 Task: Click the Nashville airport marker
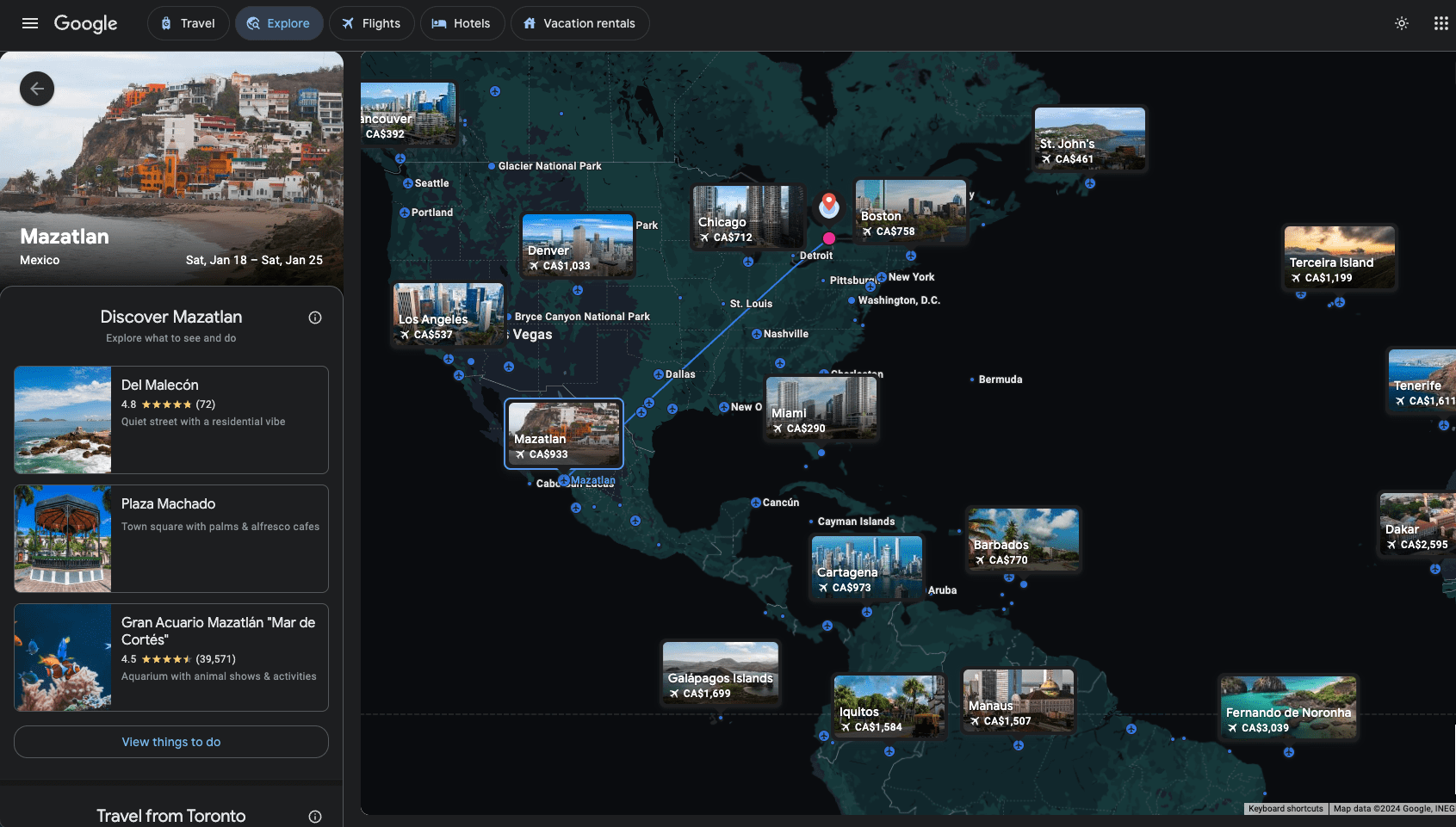click(757, 334)
